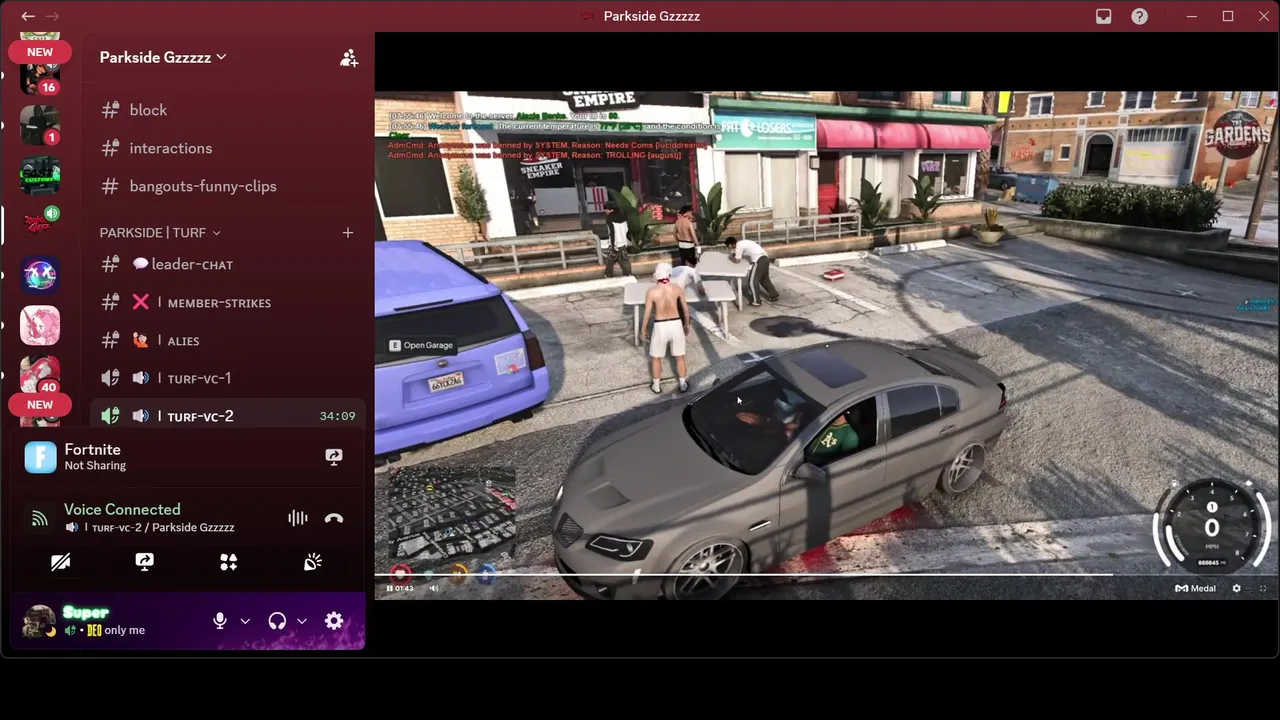The image size is (1280, 720).
Task: Click the streamed game video area
Action: [x=826, y=345]
